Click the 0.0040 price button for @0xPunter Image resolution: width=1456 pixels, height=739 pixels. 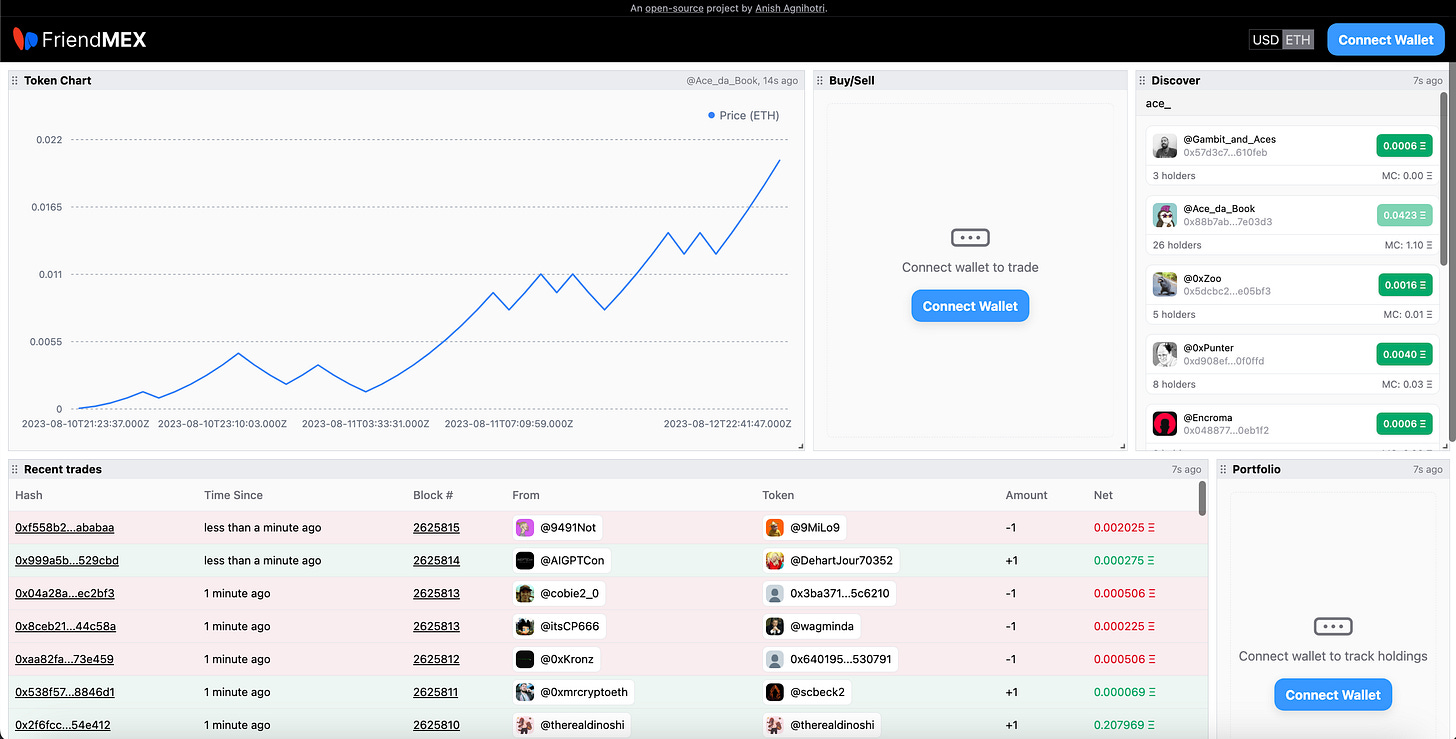(1404, 354)
